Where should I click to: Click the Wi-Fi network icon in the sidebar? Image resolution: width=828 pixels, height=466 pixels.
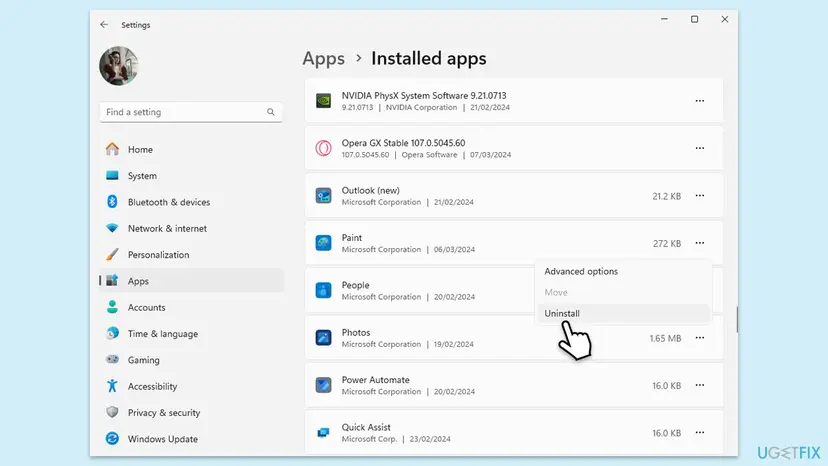pyautogui.click(x=112, y=228)
